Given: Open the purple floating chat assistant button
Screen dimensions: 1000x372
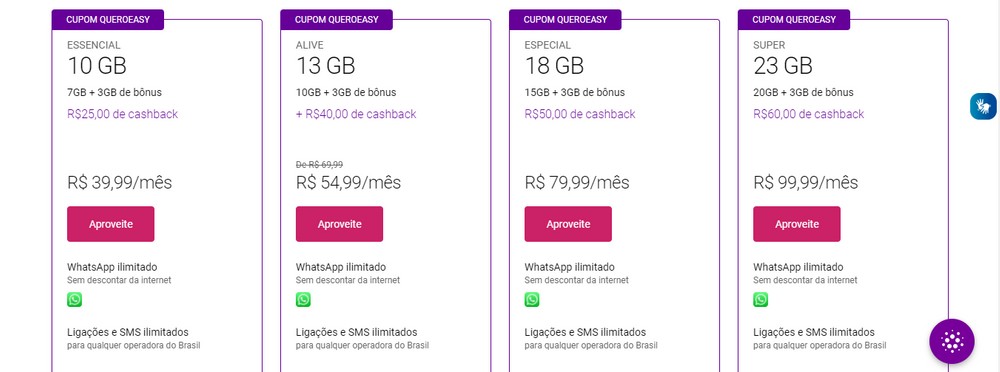Looking at the screenshot, I should (952, 341).
